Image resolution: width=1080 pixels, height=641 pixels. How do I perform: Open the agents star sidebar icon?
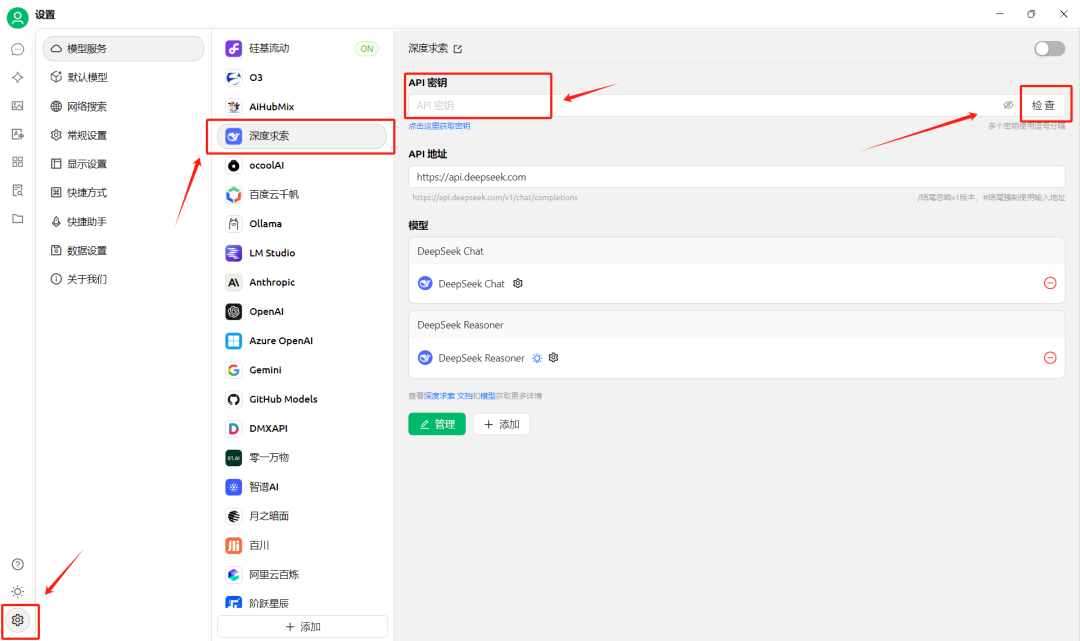(x=18, y=78)
